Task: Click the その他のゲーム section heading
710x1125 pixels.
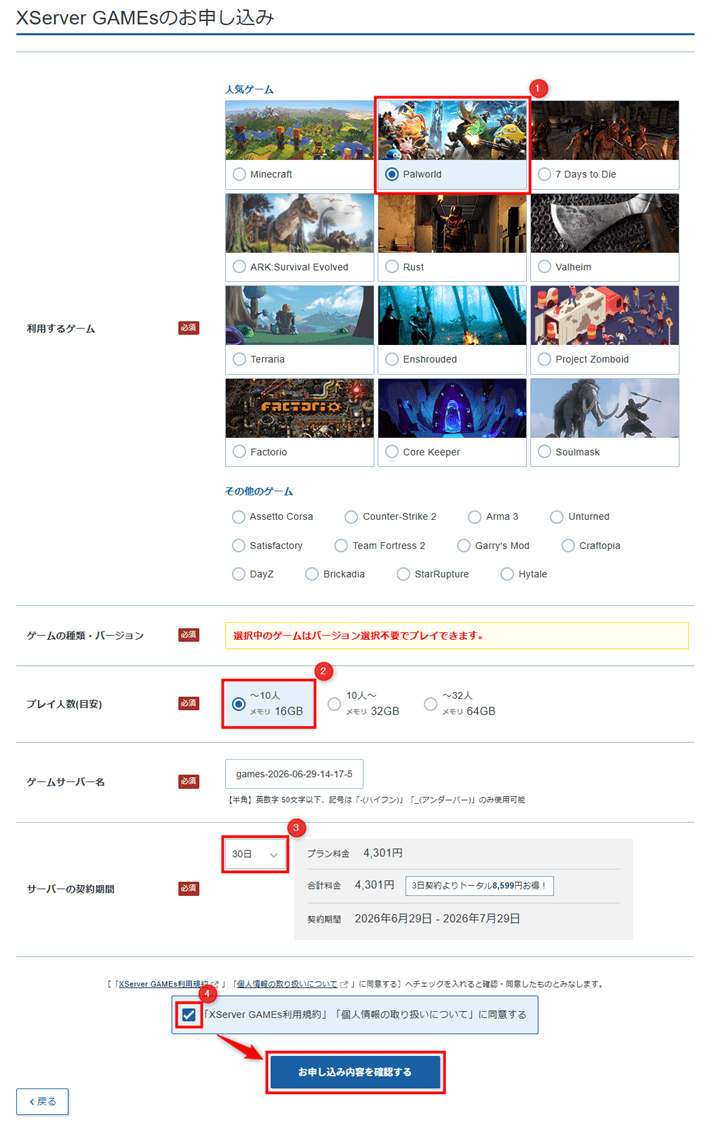Action: click(259, 491)
